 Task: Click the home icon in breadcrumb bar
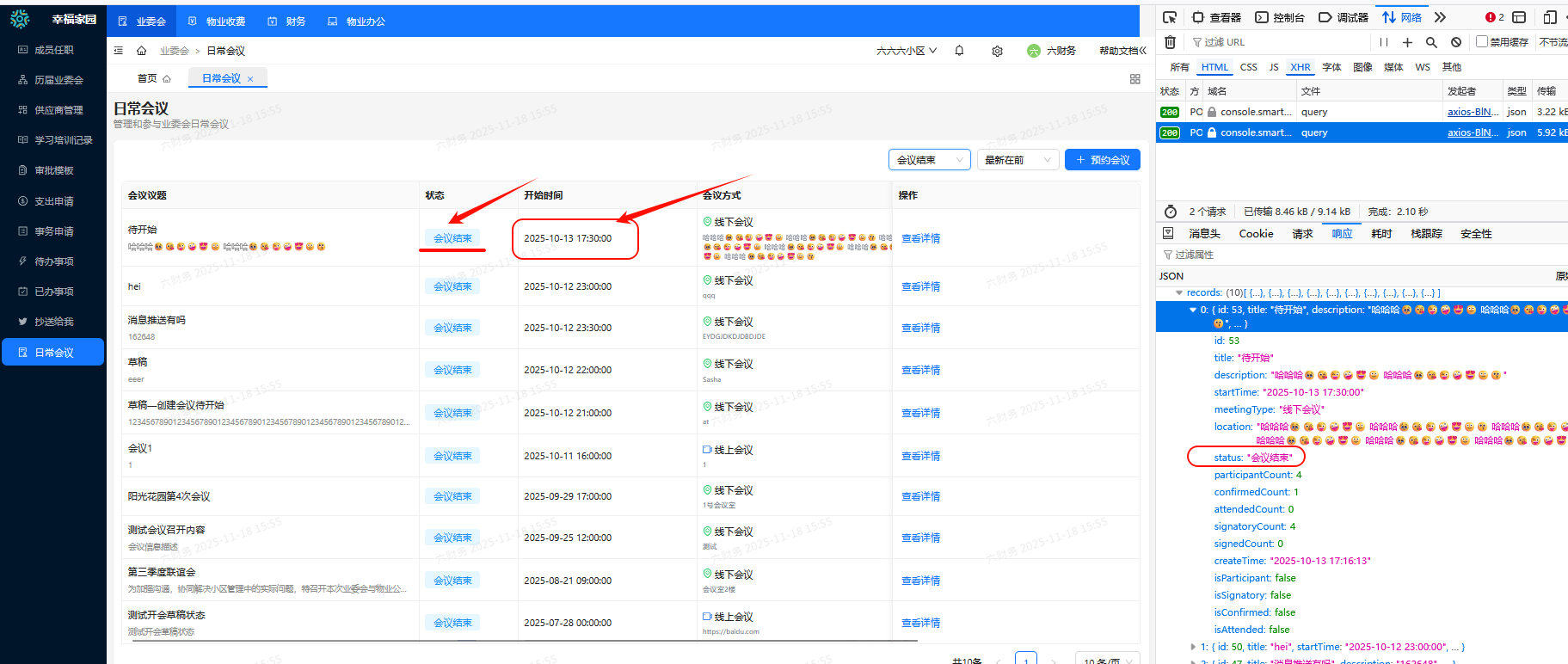(141, 51)
